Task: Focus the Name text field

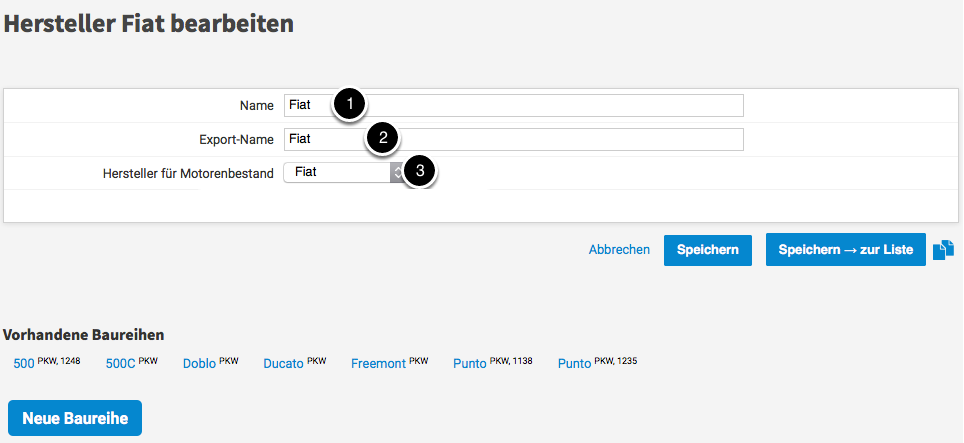Action: click(x=550, y=105)
